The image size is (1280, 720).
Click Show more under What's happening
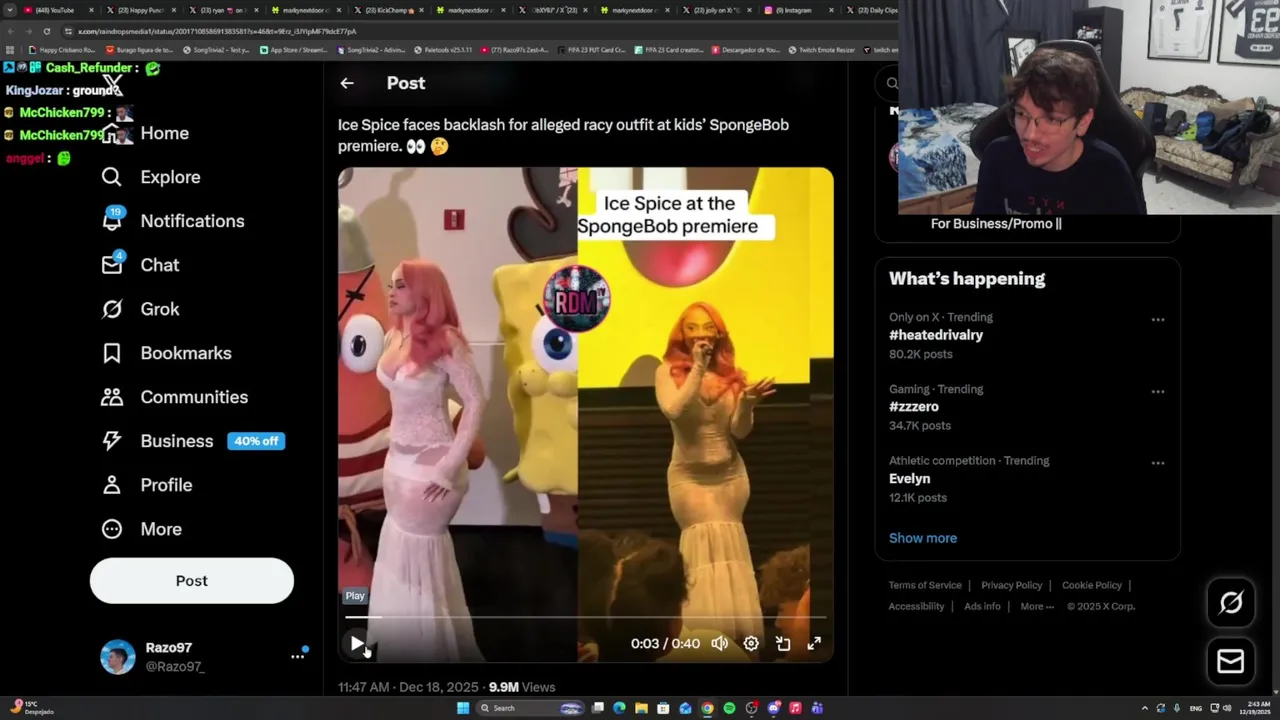[923, 538]
